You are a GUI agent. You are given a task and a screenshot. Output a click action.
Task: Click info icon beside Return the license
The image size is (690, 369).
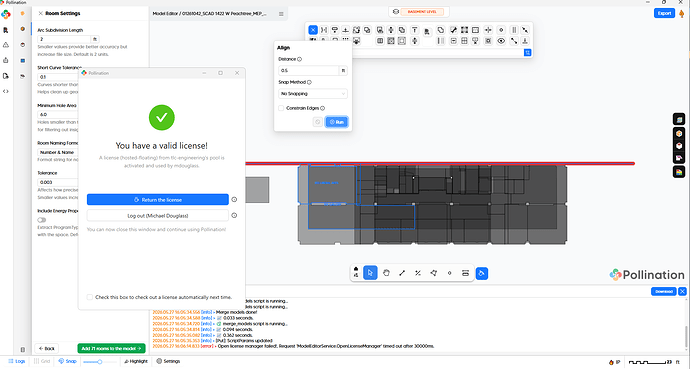tap(234, 200)
